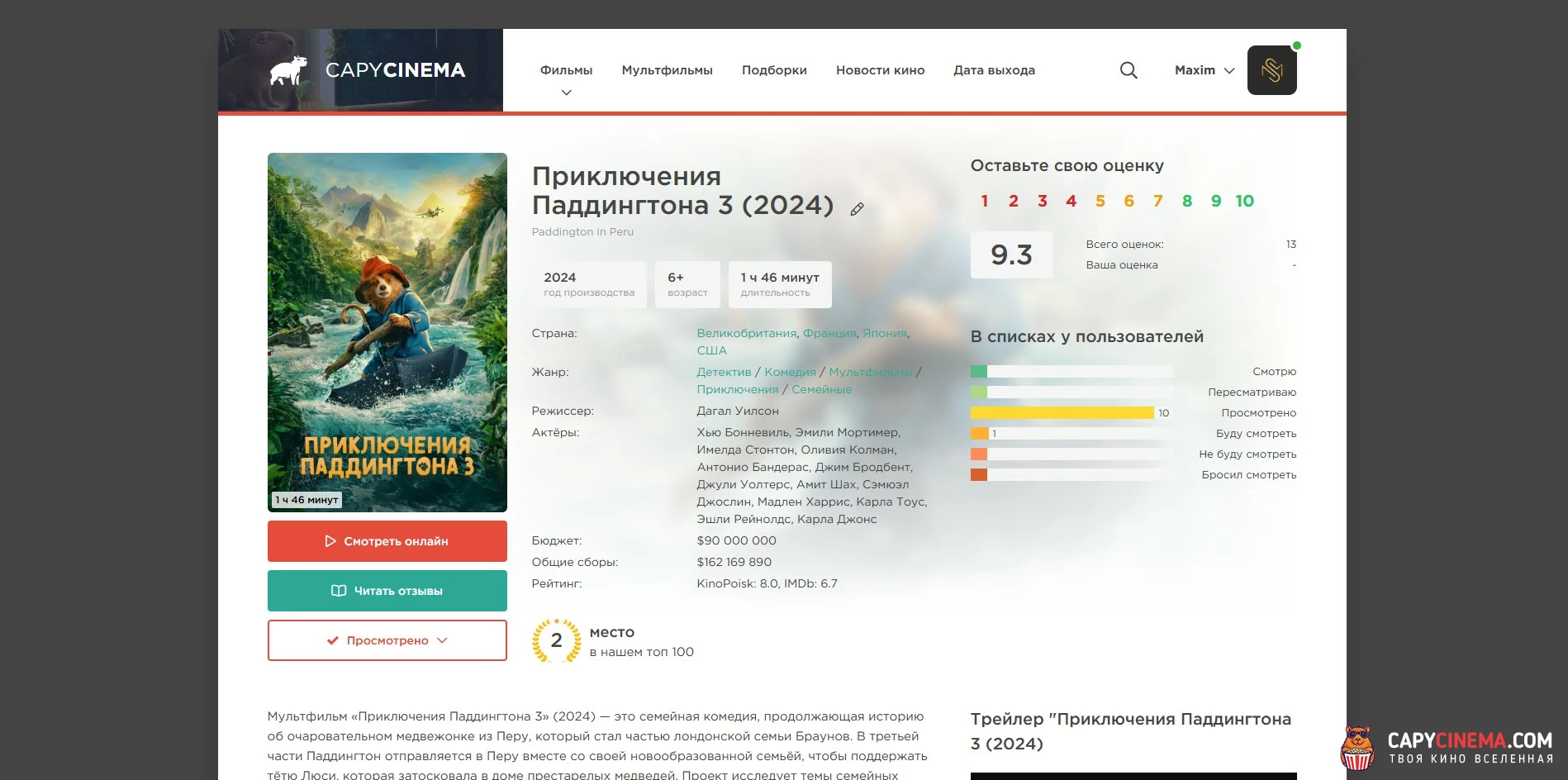This screenshot has height=780, width=1568.
Task: Rate the movie 9
Action: 1216,201
